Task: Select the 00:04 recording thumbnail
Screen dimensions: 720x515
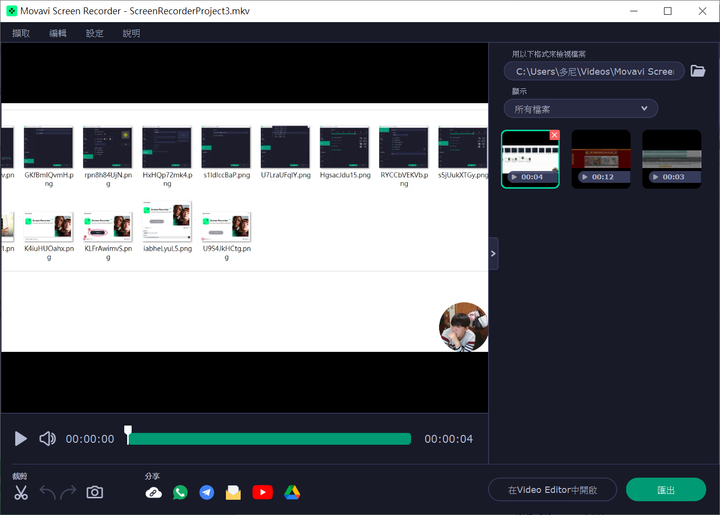Action: coord(530,159)
